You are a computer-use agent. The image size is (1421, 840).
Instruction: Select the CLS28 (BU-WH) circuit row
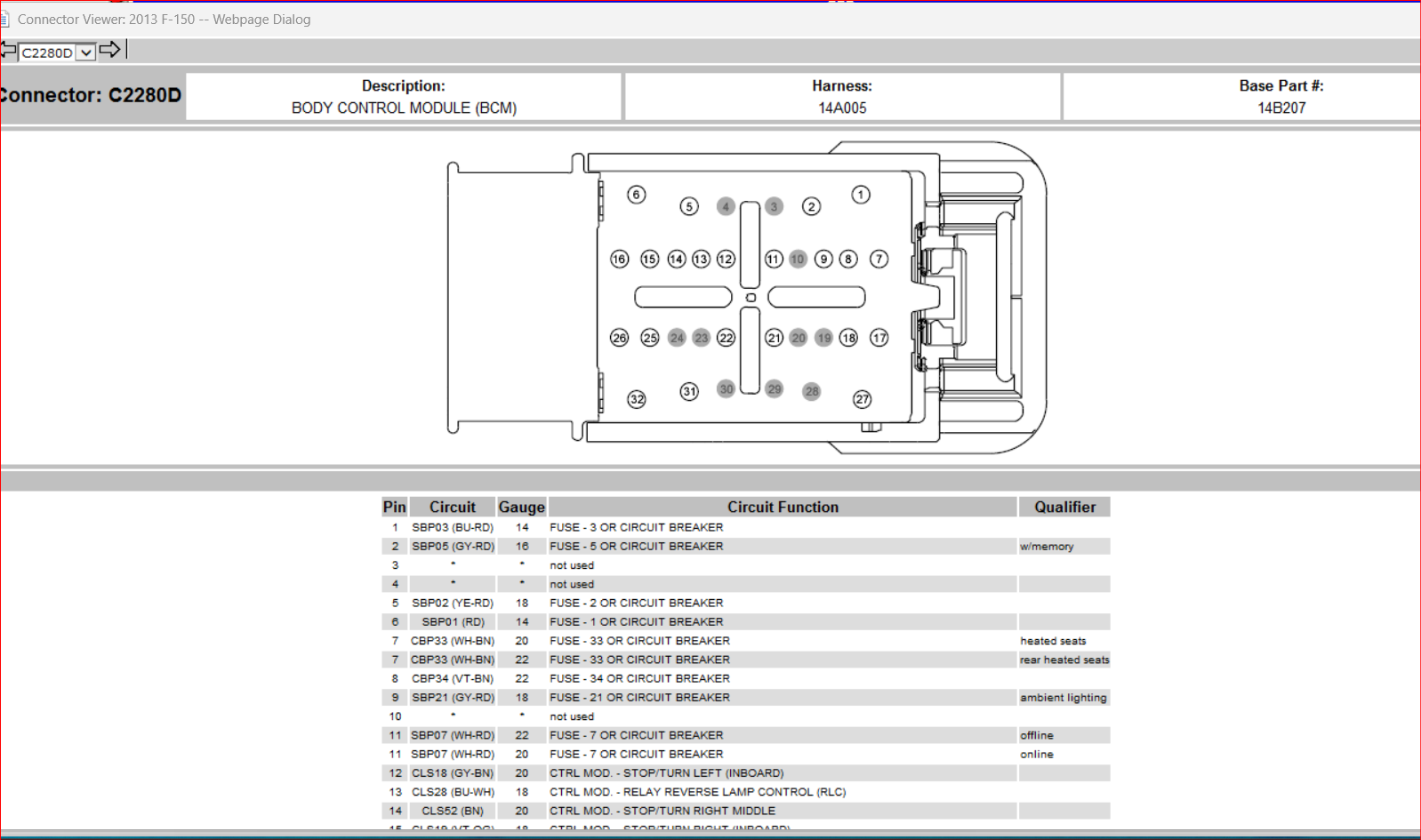pyautogui.click(x=745, y=792)
